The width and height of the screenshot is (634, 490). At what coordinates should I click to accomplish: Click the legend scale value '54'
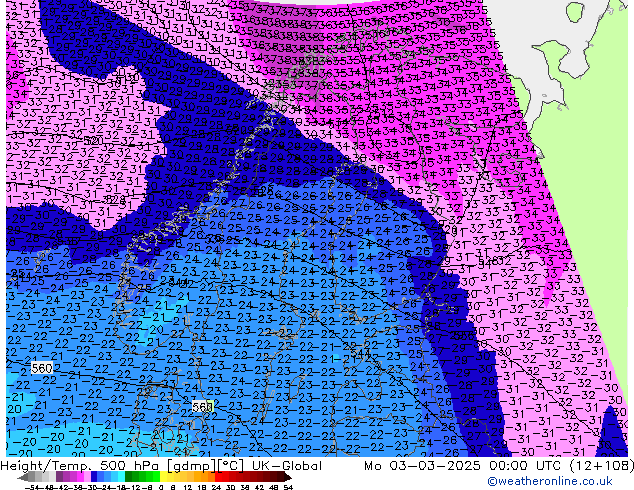coord(288,487)
